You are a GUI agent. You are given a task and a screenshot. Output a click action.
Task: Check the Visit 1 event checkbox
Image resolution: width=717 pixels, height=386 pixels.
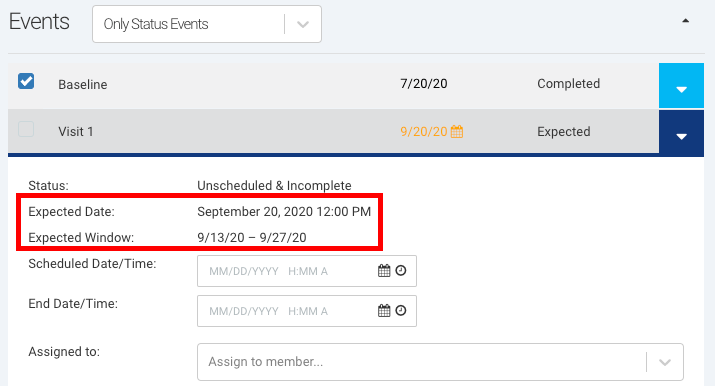click(x=26, y=129)
